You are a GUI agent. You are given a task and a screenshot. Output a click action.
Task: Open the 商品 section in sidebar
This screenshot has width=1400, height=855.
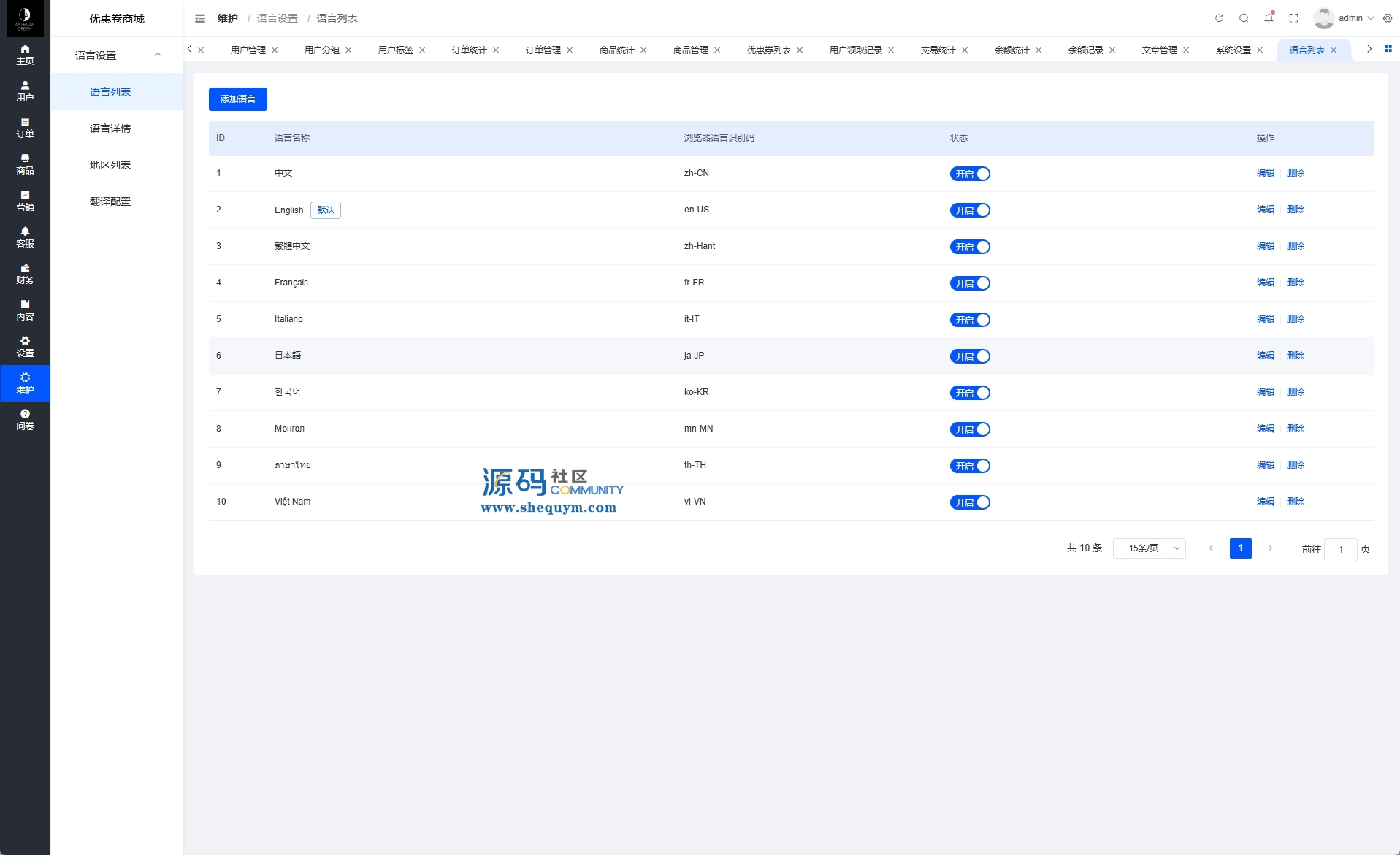click(x=25, y=164)
